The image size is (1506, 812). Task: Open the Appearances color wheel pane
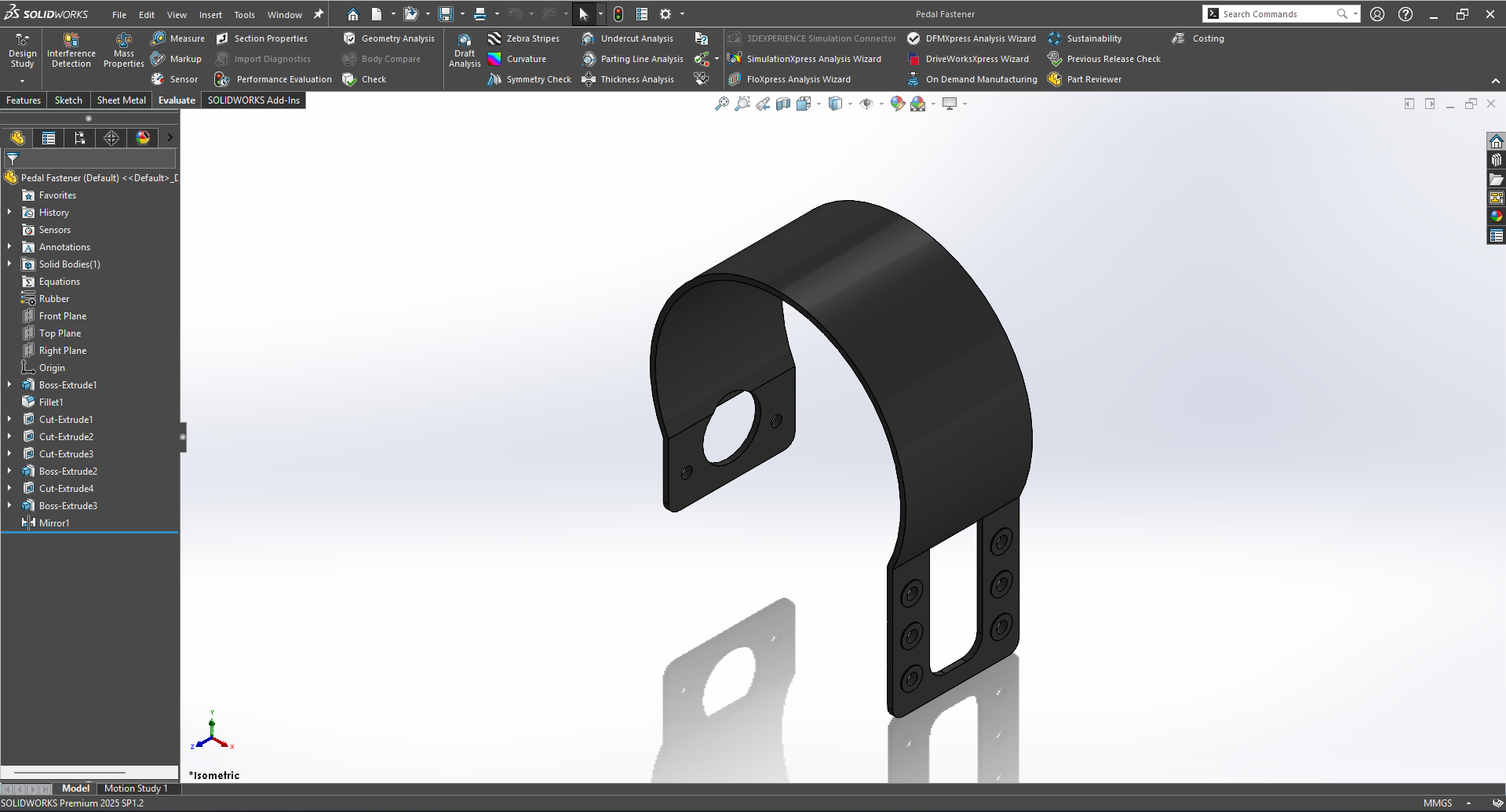[1496, 217]
